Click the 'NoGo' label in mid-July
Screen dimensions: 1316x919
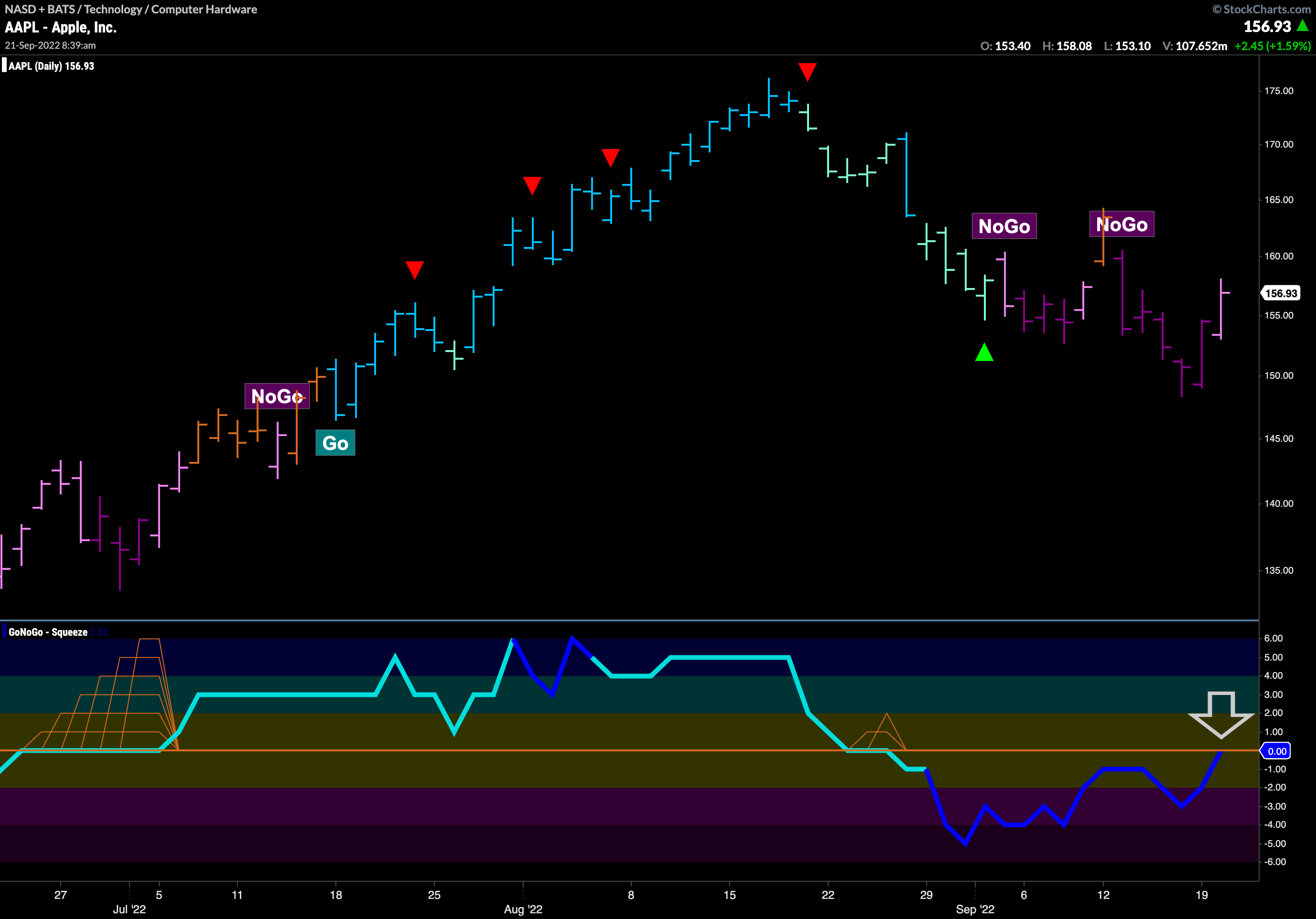pyautogui.click(x=277, y=396)
